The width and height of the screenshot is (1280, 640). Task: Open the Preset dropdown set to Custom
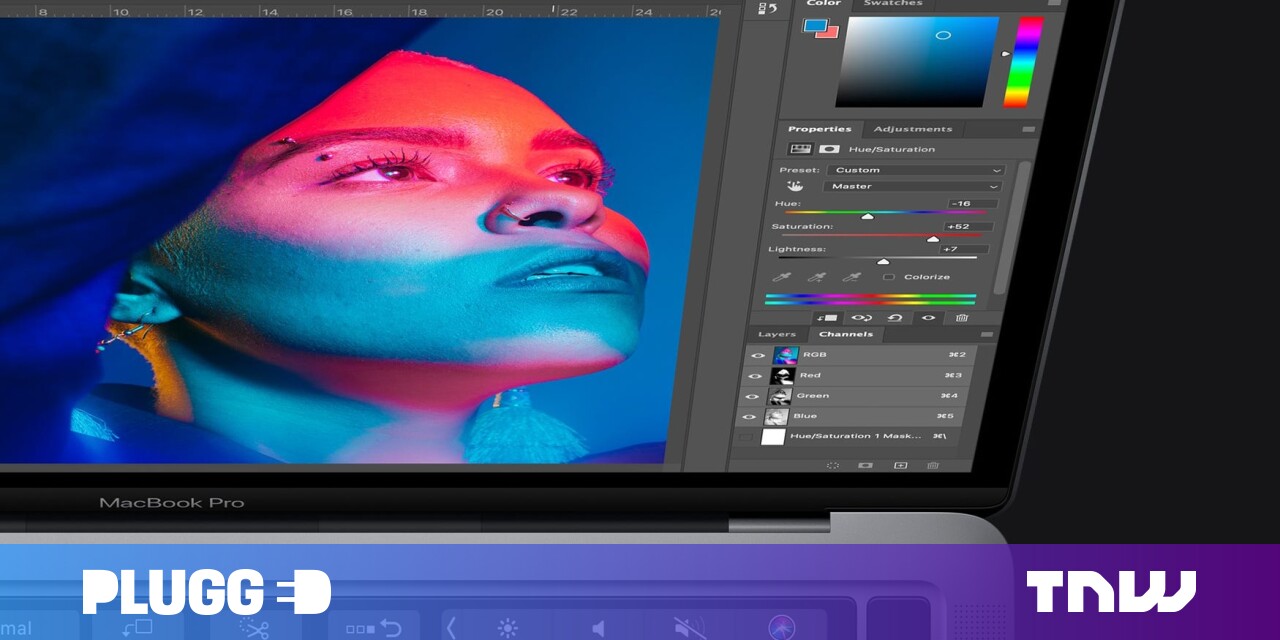915,170
